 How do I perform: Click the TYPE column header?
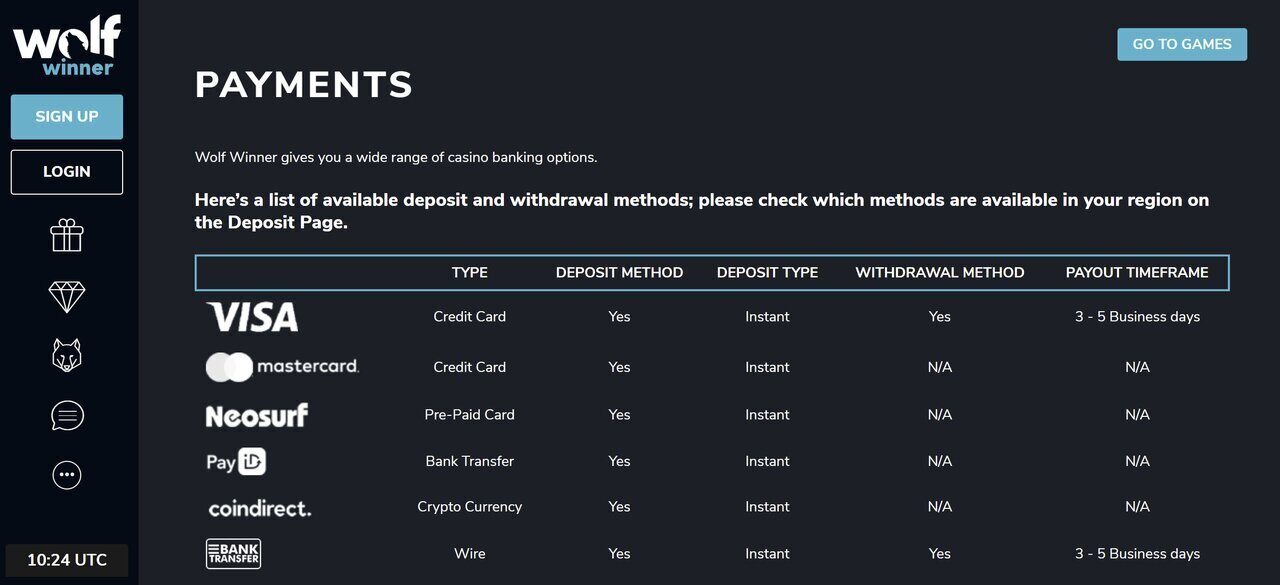click(x=470, y=272)
